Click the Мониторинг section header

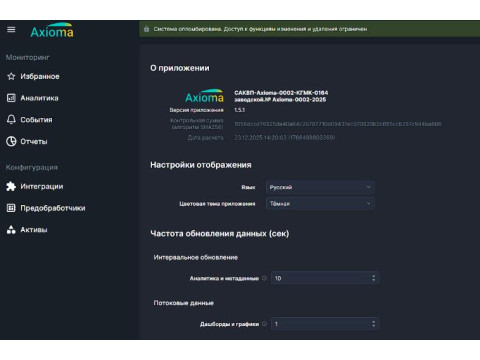[28, 57]
